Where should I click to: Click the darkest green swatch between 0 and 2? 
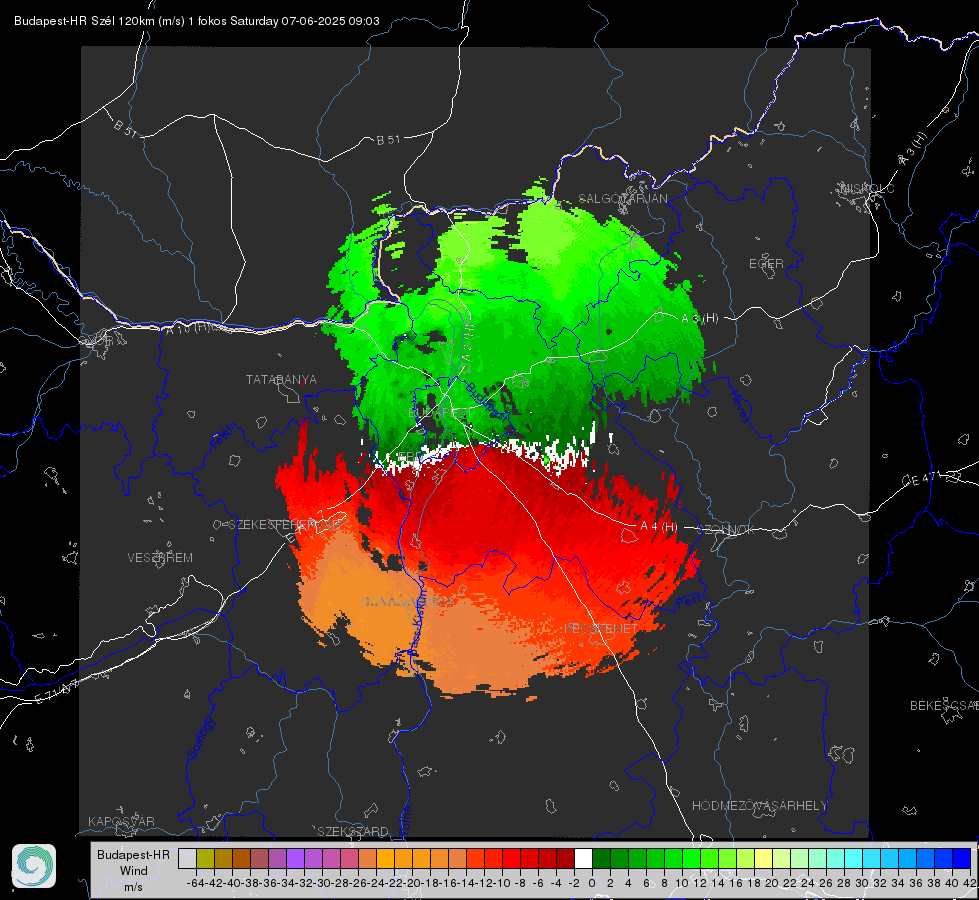(x=601, y=859)
